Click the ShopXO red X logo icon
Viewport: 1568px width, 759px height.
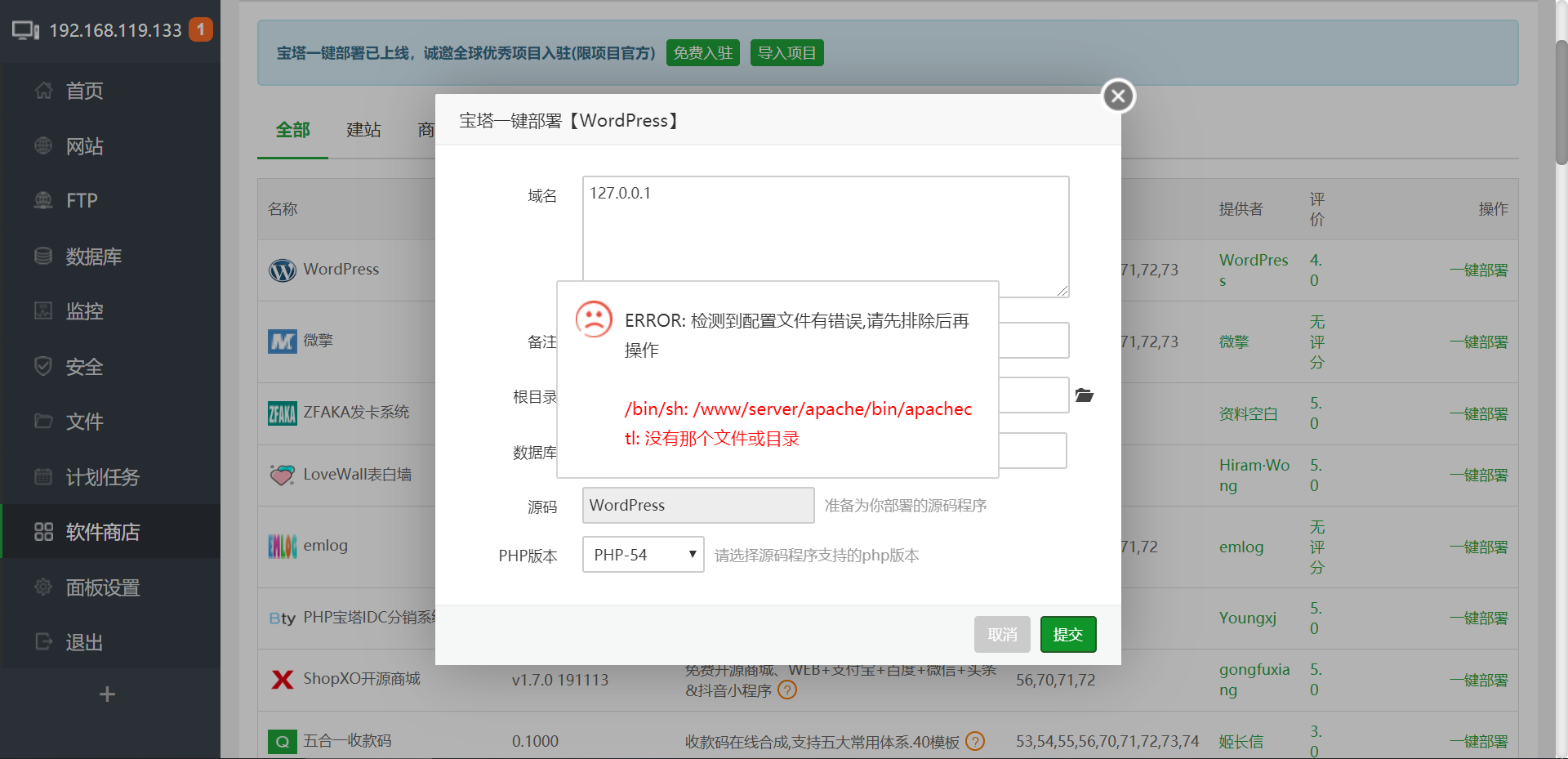coord(283,679)
